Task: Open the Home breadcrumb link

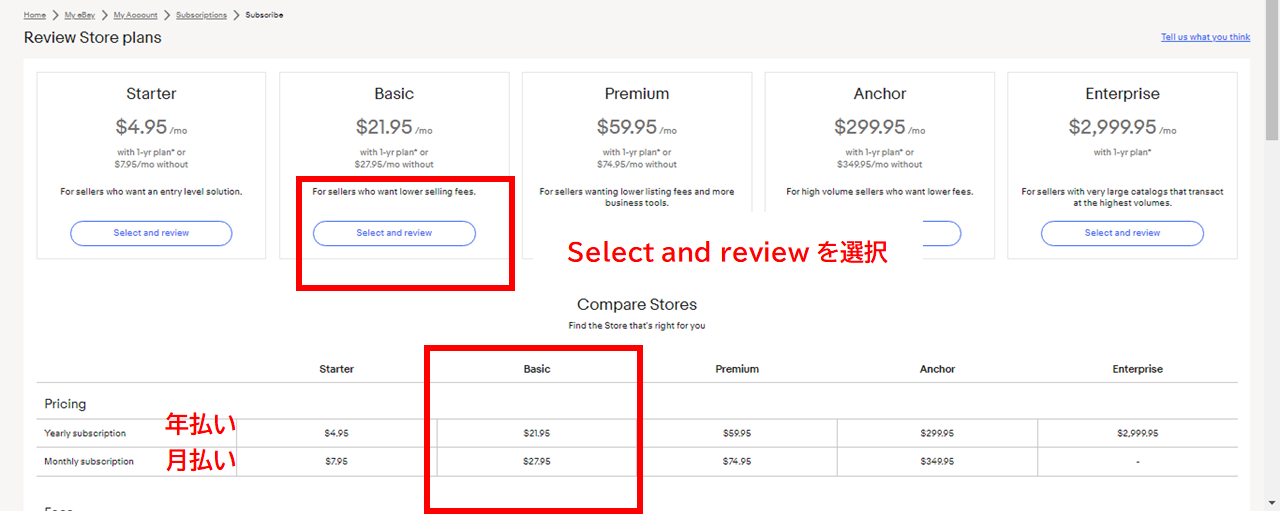Action: point(35,15)
